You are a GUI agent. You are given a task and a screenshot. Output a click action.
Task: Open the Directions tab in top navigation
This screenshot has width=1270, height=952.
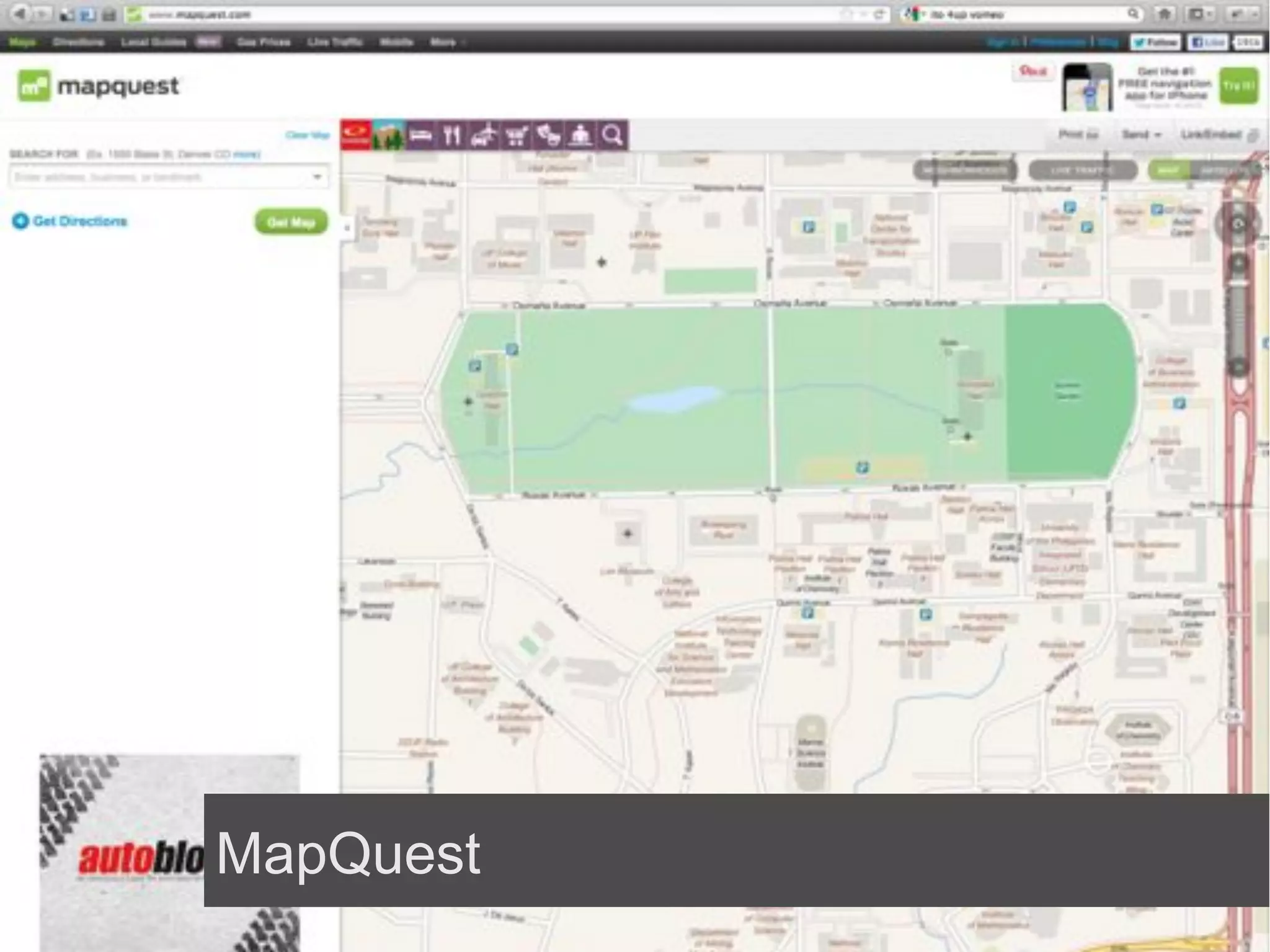tap(78, 42)
